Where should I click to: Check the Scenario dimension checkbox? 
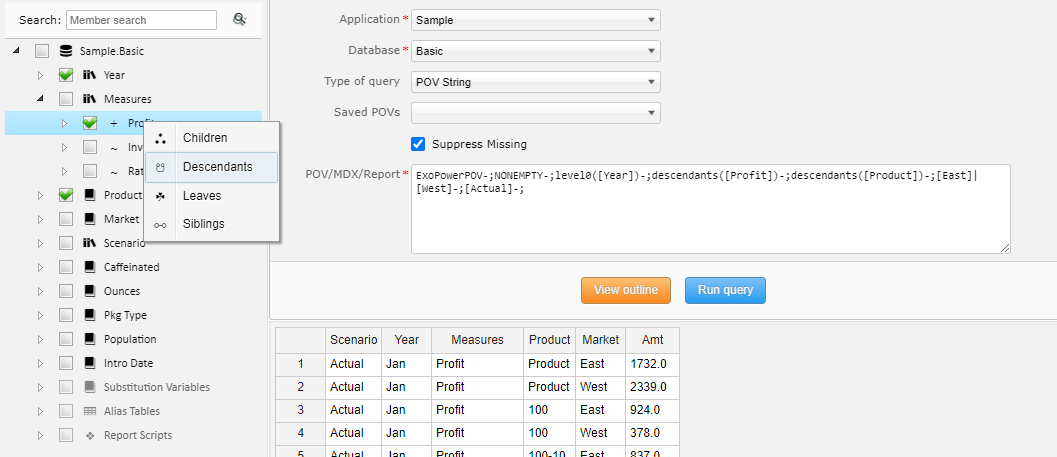66,243
